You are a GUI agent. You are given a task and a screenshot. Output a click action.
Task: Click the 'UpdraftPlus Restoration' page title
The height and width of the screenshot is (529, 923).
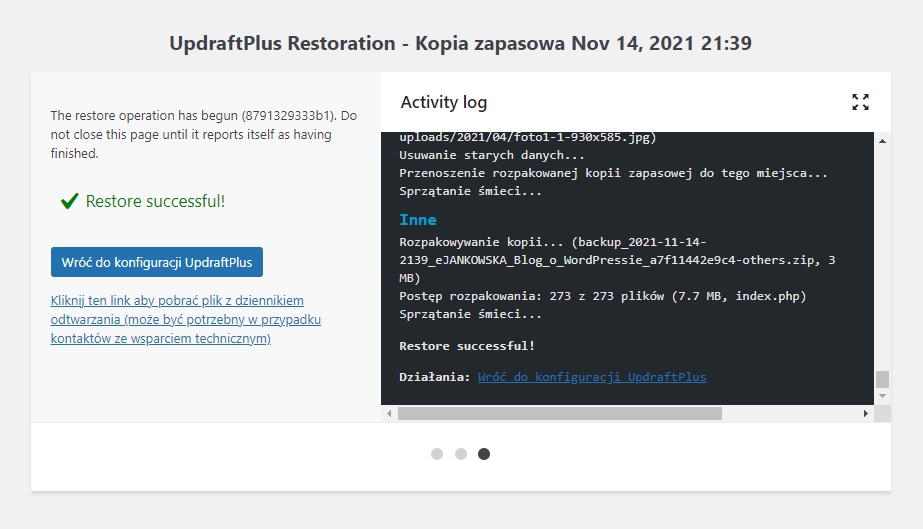(460, 43)
